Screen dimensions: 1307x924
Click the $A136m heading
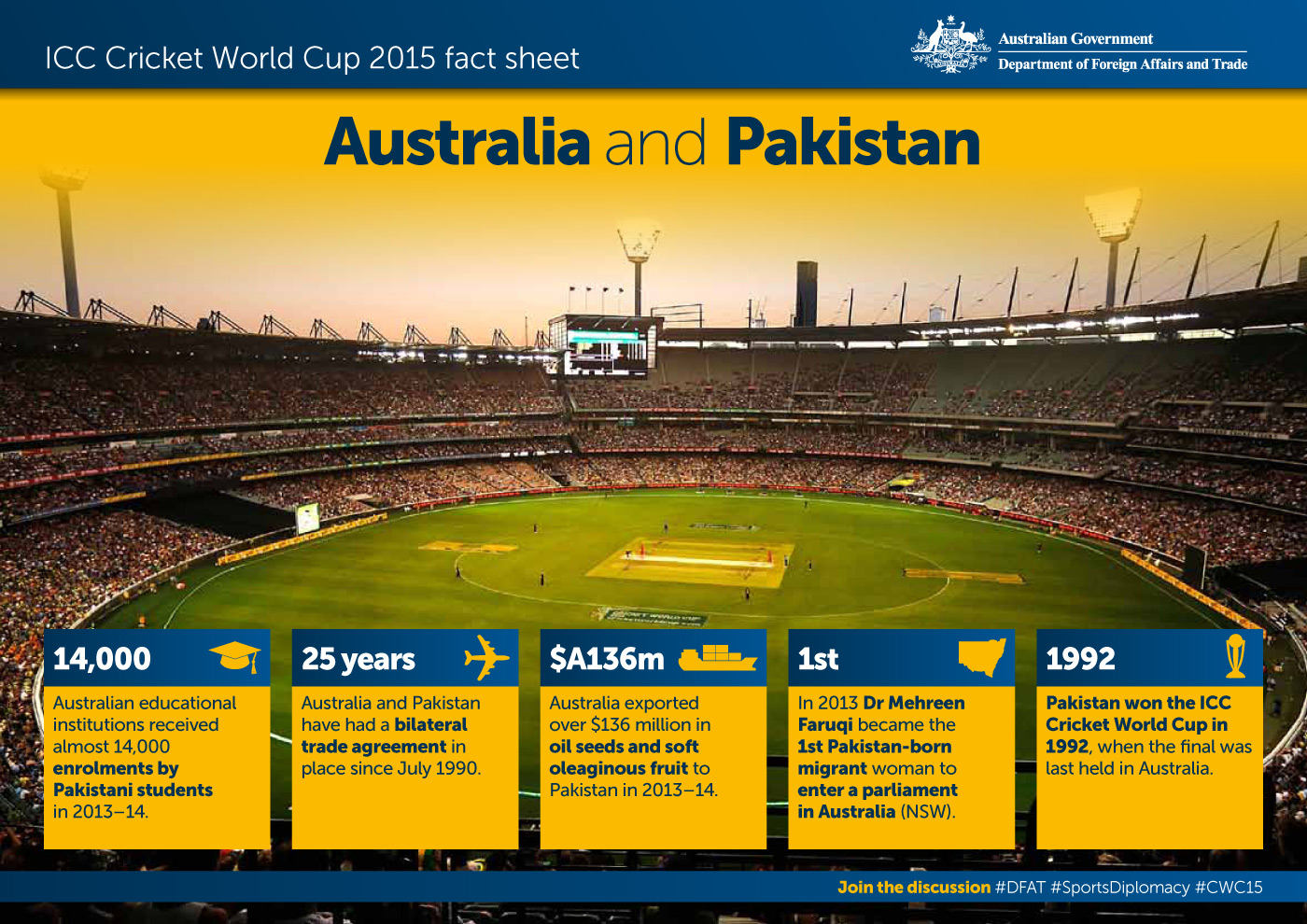[x=607, y=659]
